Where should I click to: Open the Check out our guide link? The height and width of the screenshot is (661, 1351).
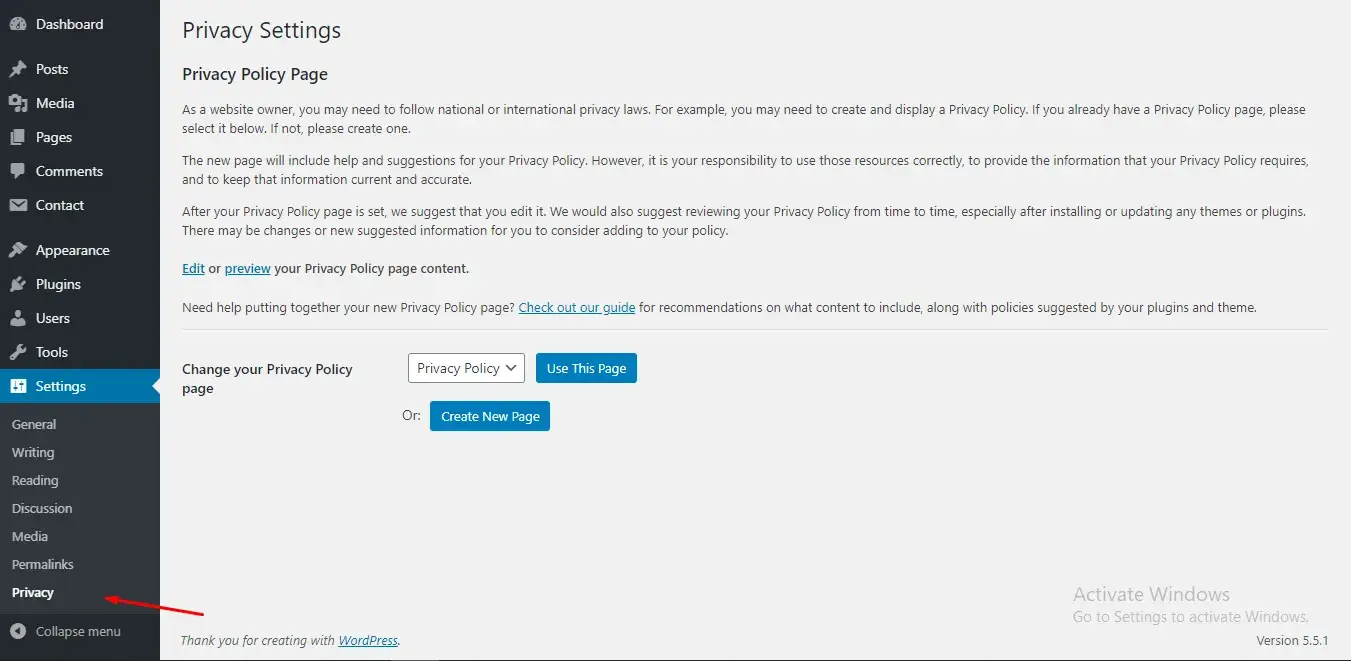(x=577, y=307)
